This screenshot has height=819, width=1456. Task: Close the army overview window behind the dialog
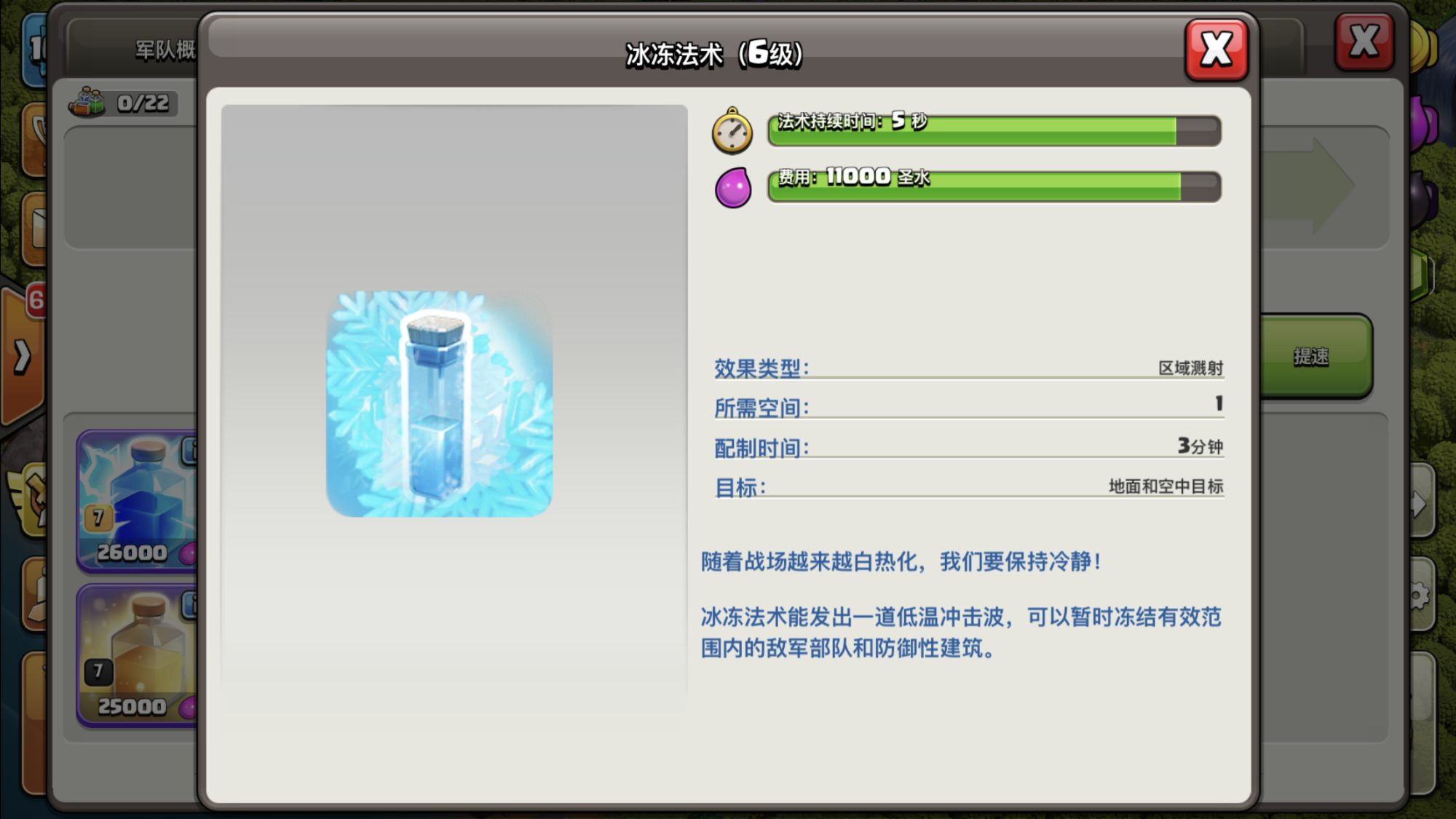coord(1364,41)
